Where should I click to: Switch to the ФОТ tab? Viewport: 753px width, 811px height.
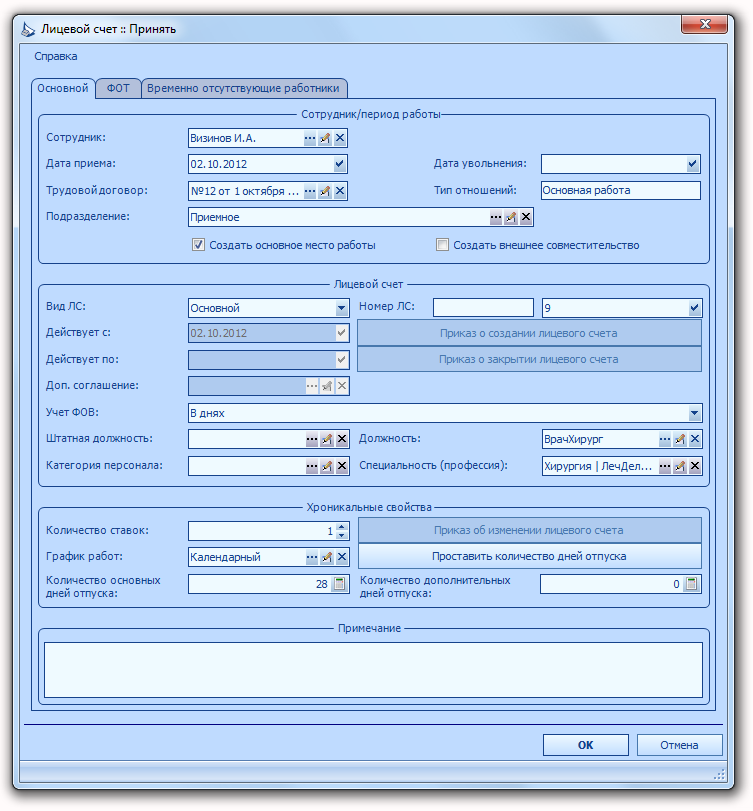[118, 88]
